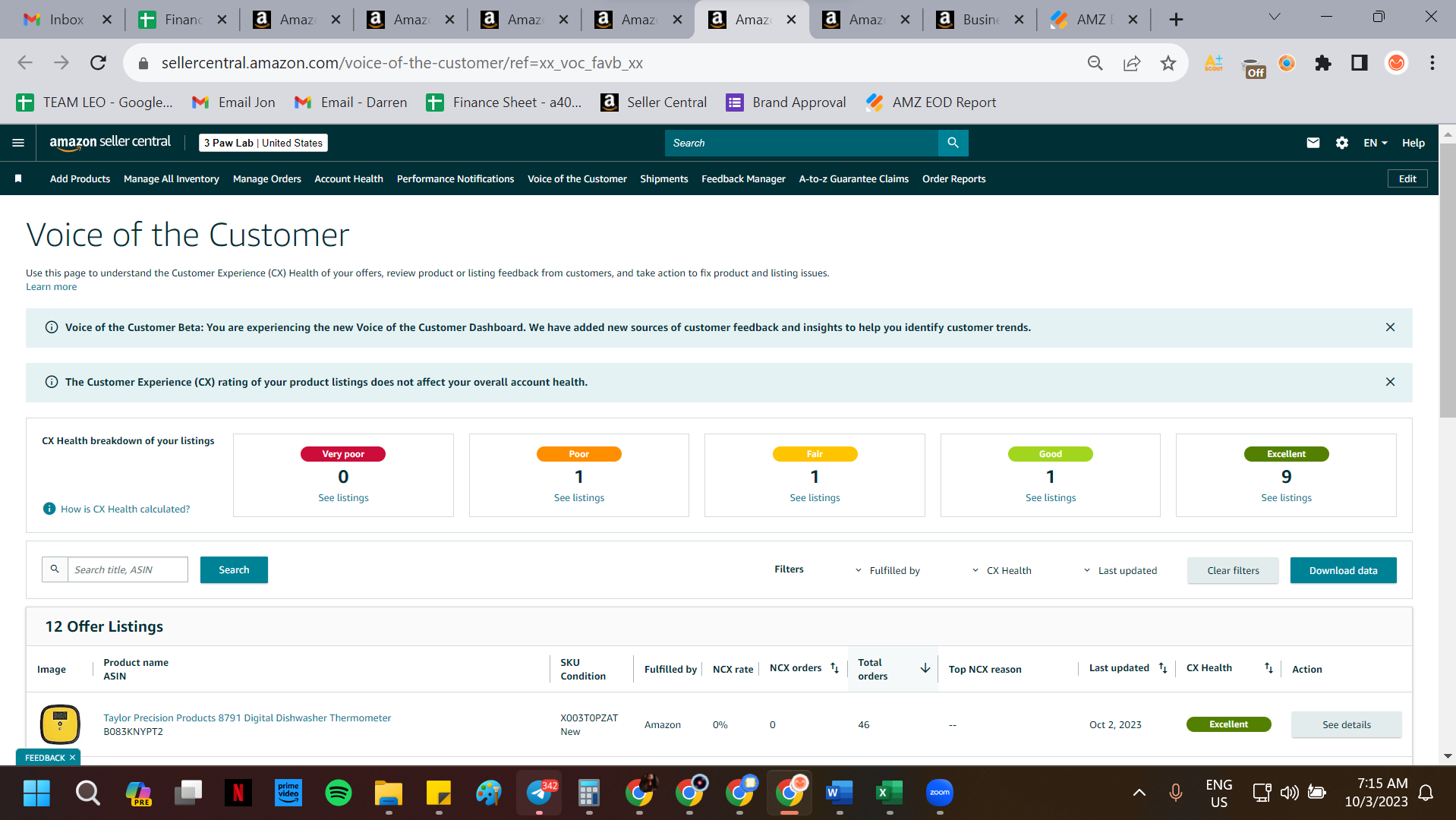Screen dimensions: 1456x820
Task: Open the Learn more link
Action: [51, 286]
